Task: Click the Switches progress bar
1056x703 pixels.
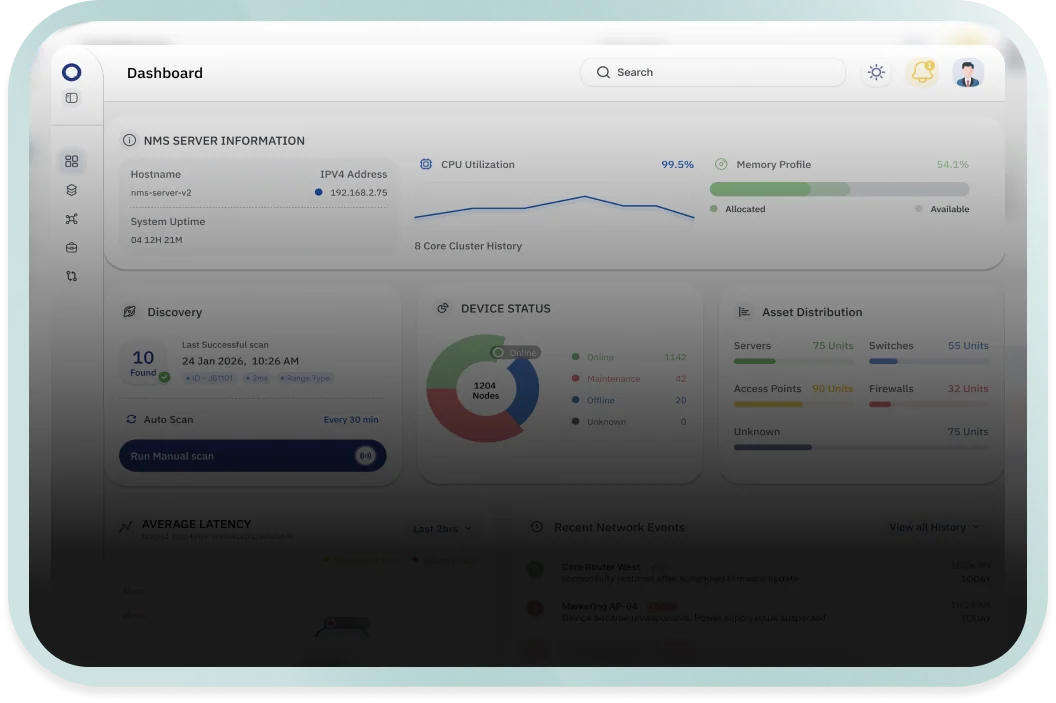Action: pos(929,362)
